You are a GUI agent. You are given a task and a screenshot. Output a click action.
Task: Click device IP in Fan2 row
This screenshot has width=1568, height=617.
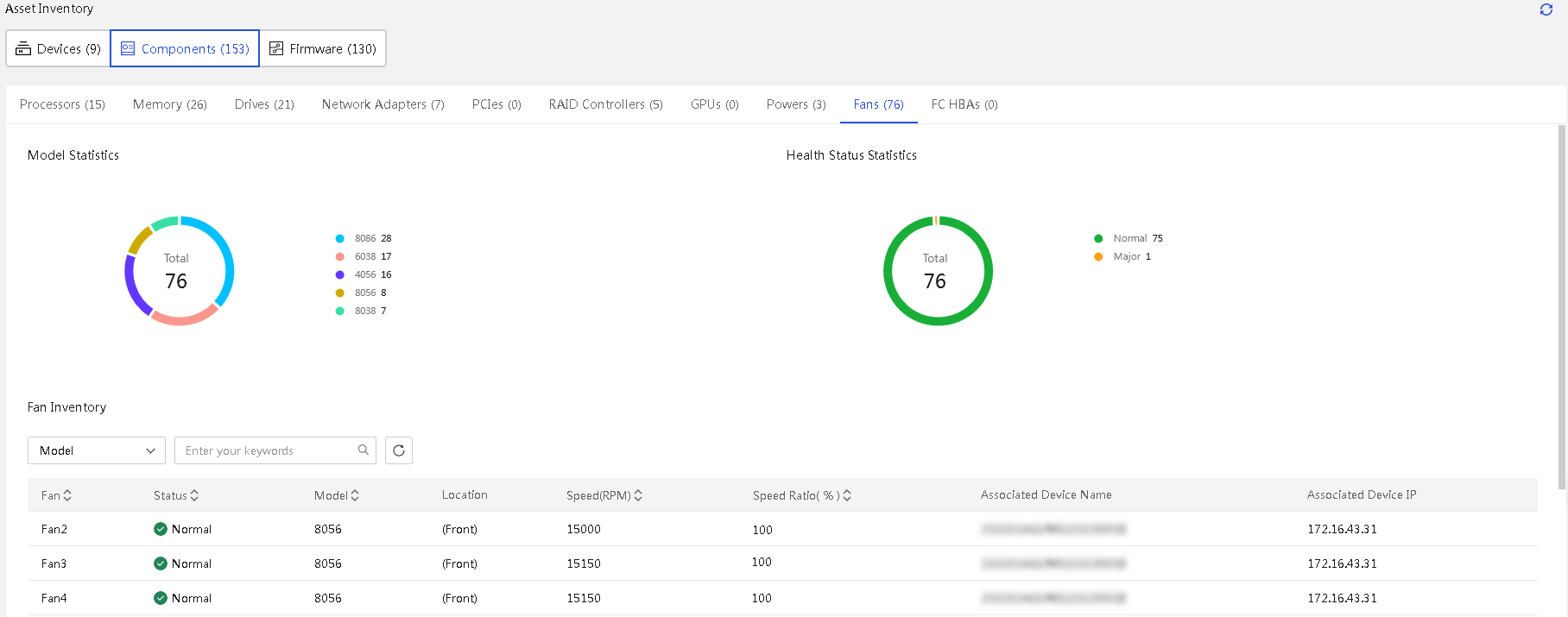[x=1342, y=529]
